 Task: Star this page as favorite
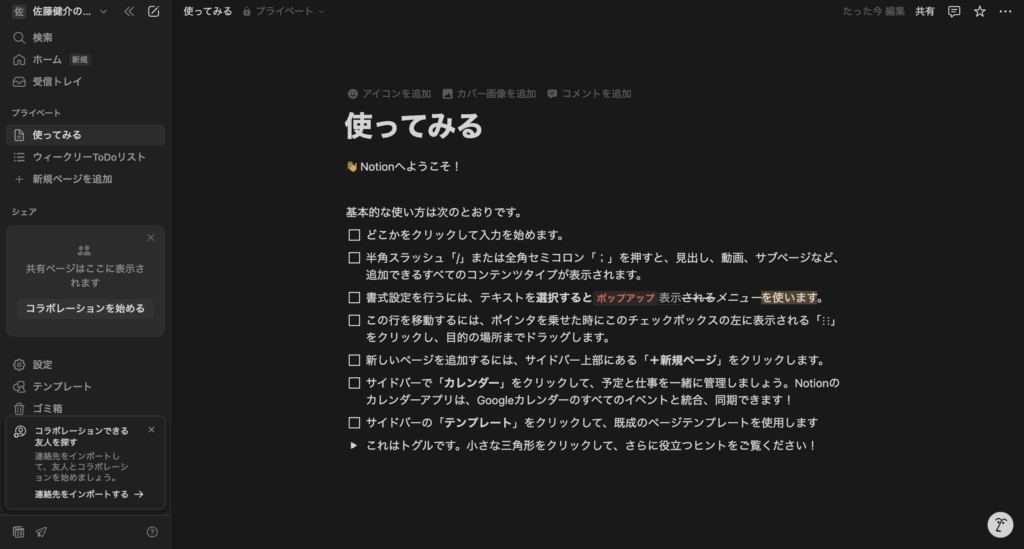click(x=980, y=12)
